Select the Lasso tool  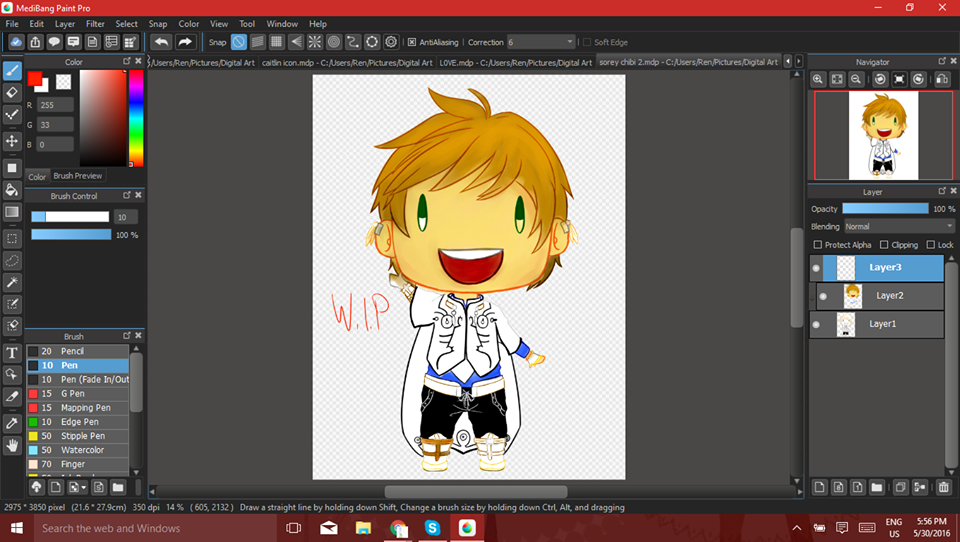click(x=12, y=261)
